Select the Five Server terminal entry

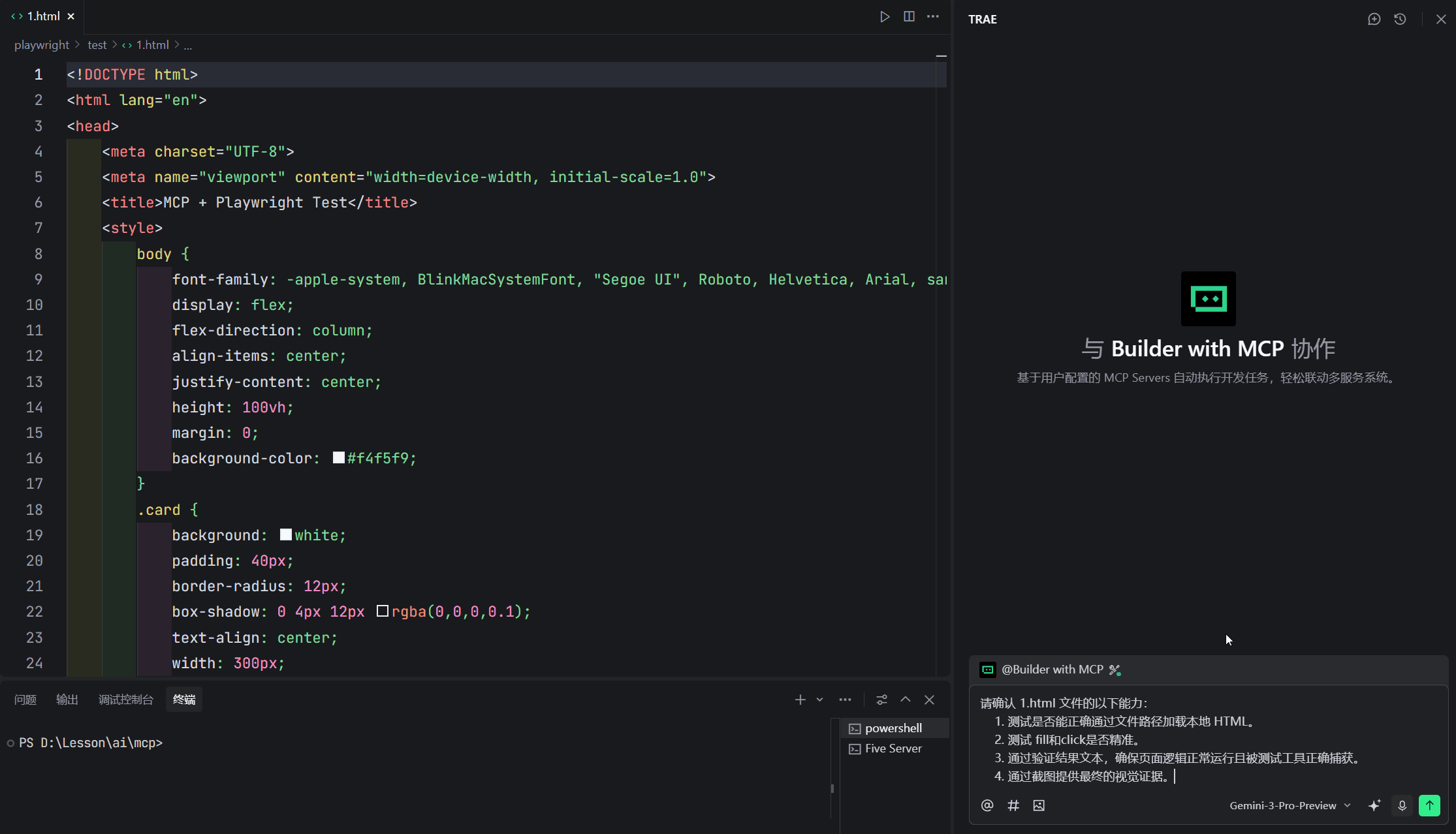point(894,749)
